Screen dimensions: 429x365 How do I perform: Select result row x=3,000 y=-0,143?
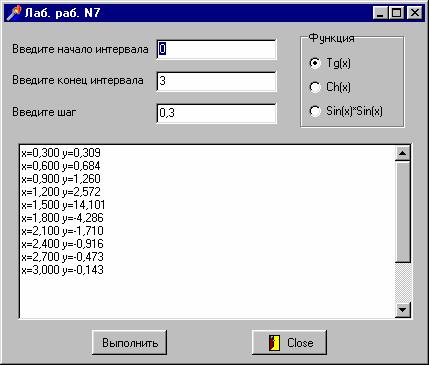63,270
